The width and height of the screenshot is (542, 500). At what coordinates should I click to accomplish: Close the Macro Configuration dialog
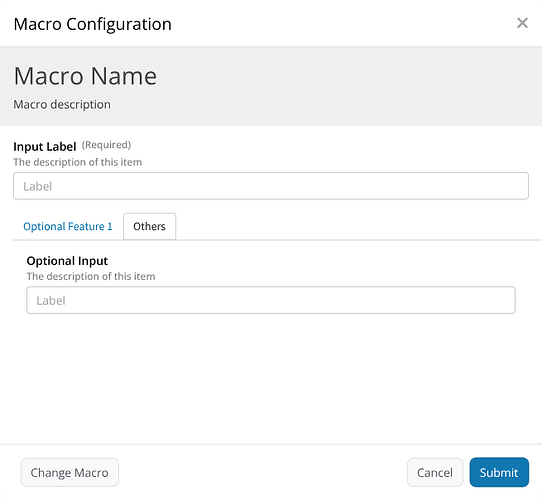click(x=522, y=23)
